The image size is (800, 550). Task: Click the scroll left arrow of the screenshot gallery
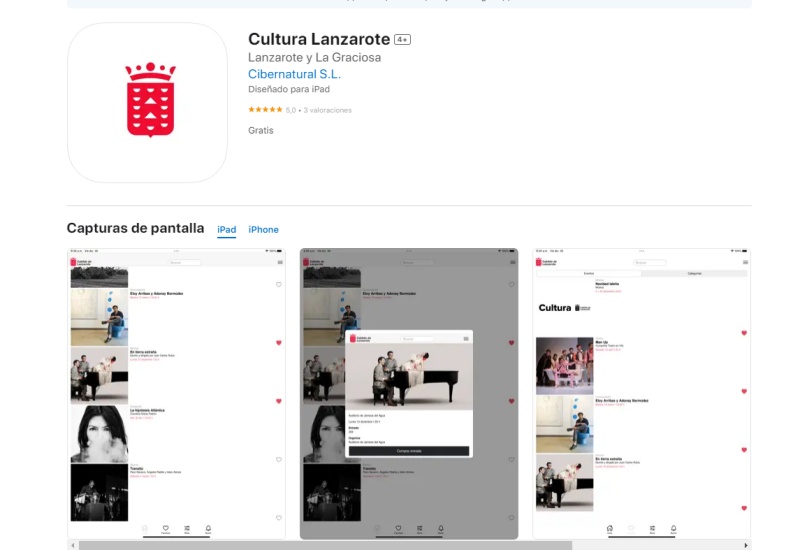[x=72, y=545]
